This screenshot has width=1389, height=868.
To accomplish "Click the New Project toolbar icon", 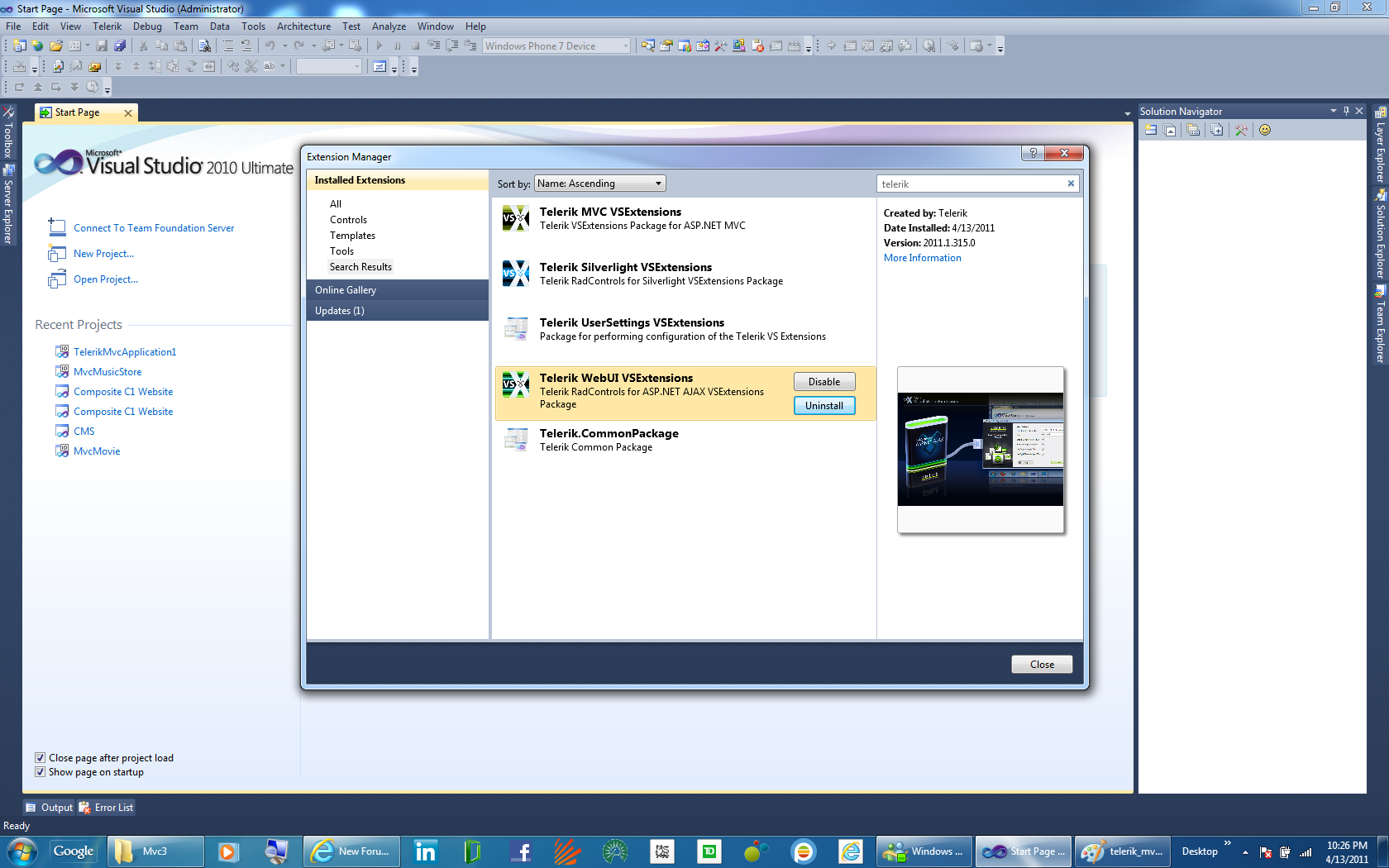I will click(x=18, y=46).
